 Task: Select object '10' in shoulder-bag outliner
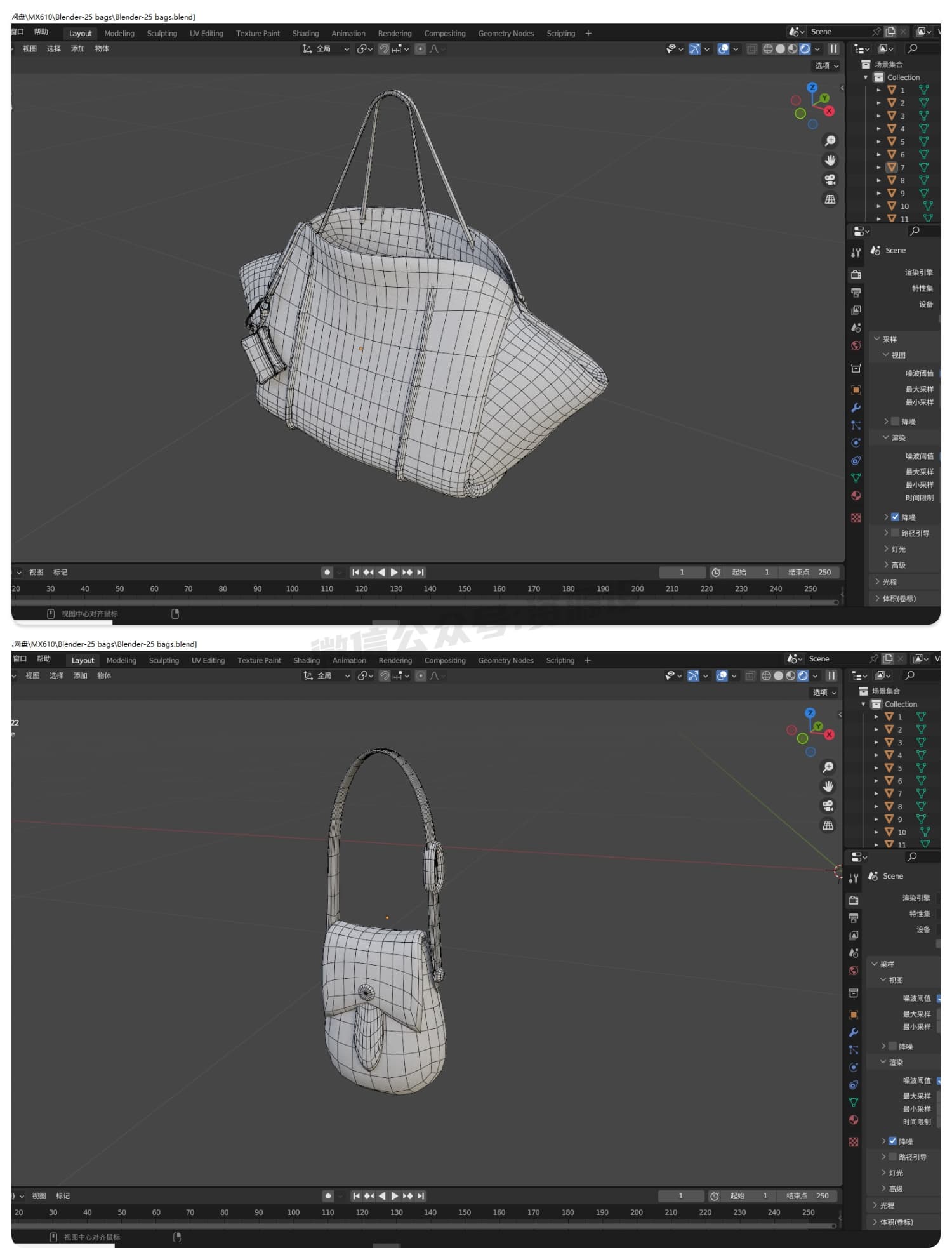[902, 832]
